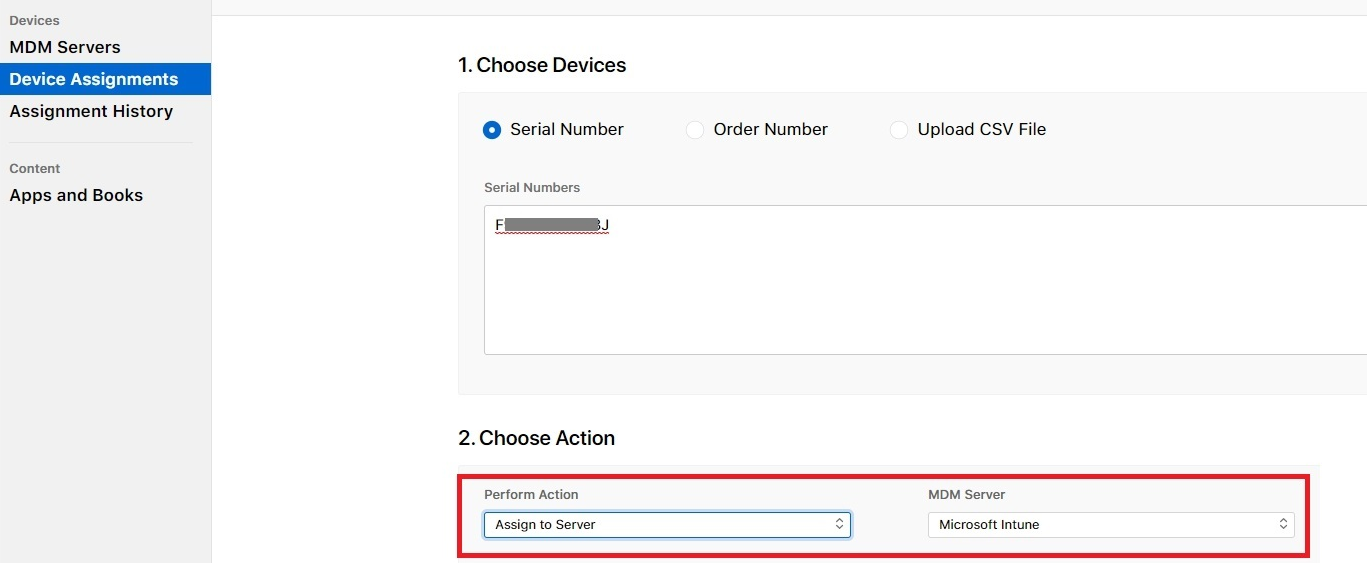Click the Content sidebar group label

(x=35, y=168)
